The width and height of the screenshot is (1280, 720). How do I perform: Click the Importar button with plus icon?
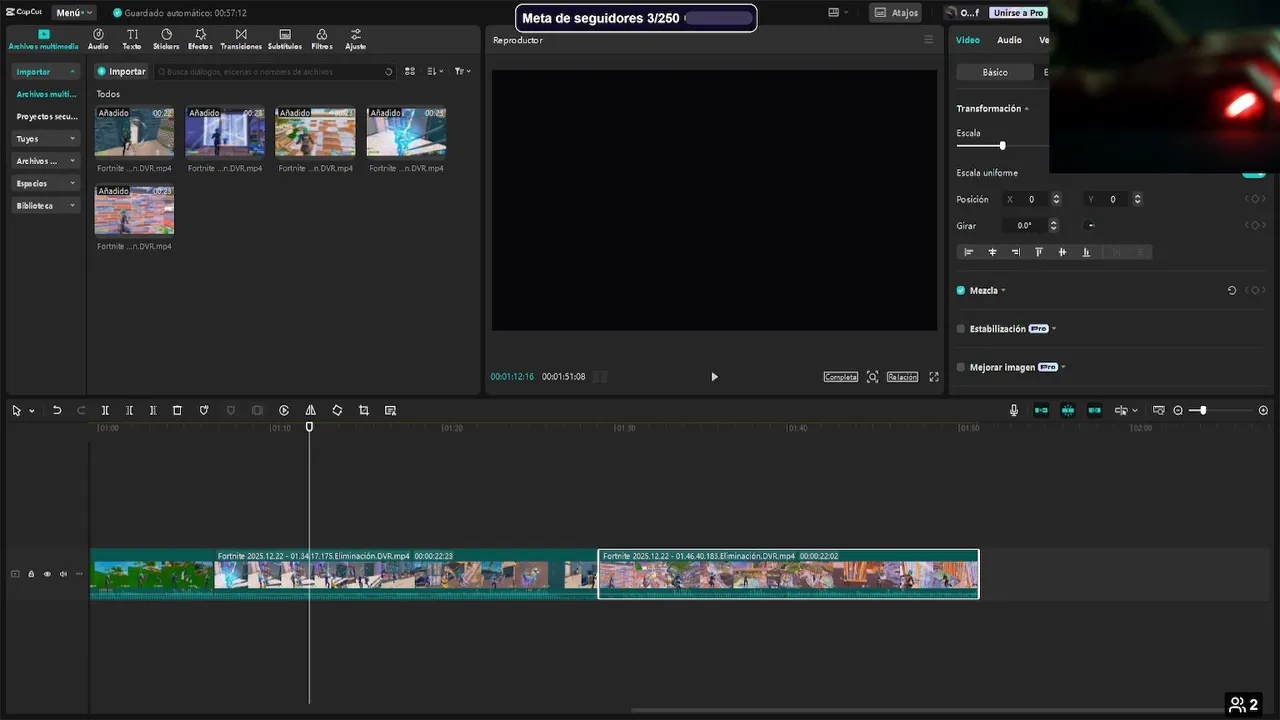tap(121, 71)
